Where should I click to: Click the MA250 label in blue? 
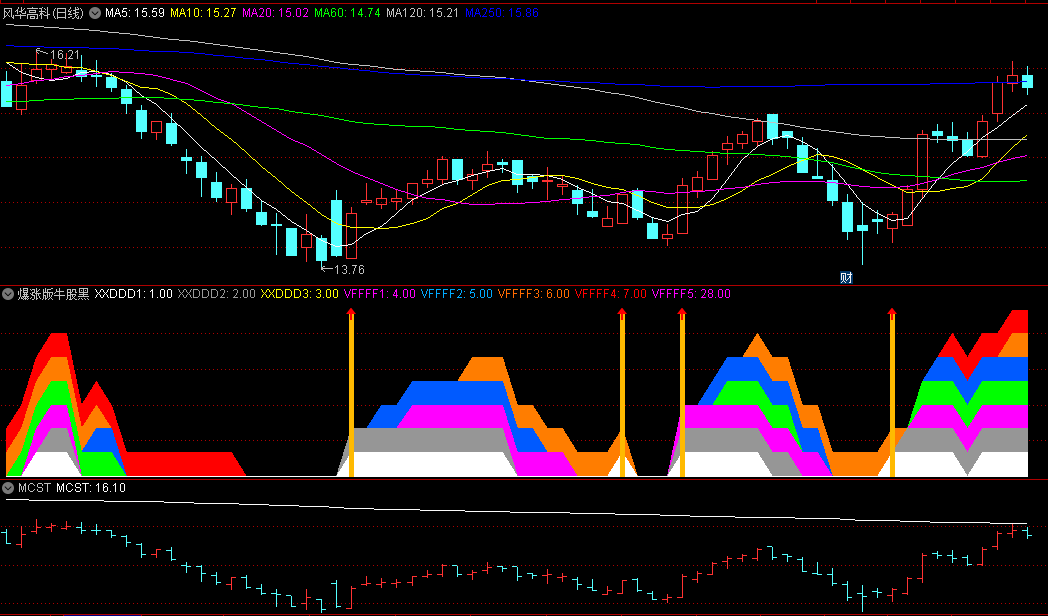click(502, 13)
